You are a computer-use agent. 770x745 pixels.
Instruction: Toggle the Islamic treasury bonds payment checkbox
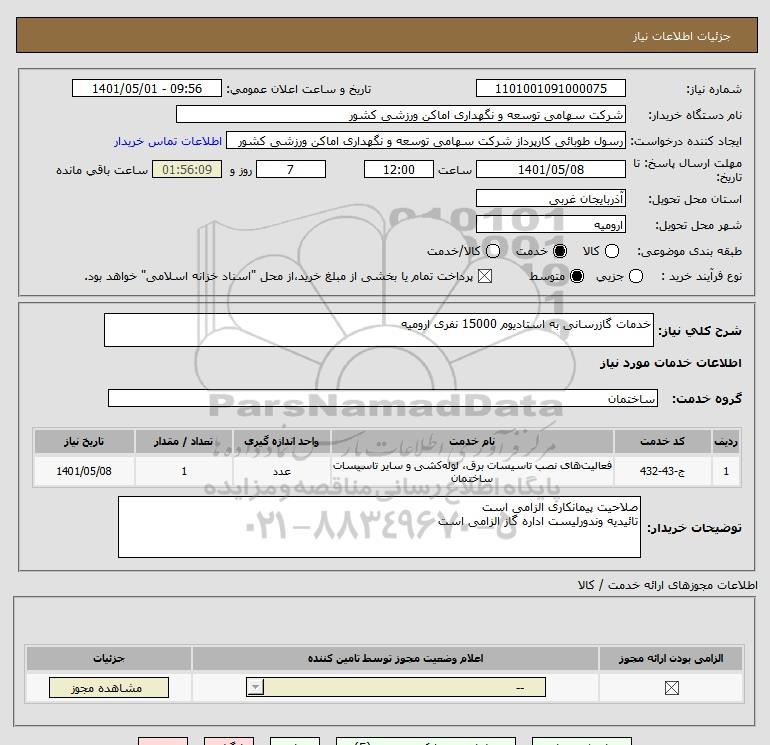(x=485, y=276)
